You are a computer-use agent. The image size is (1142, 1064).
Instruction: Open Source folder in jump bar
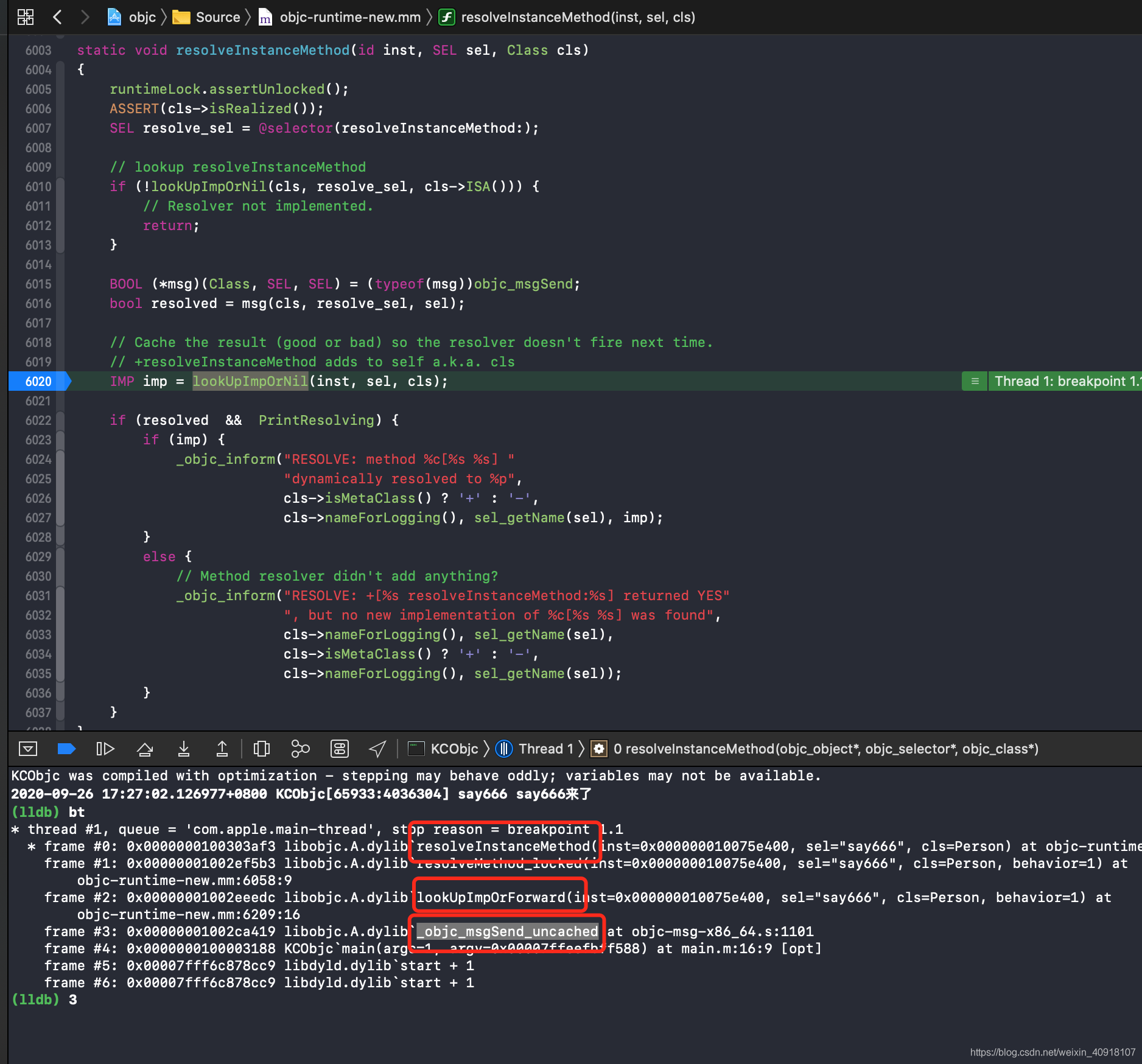click(207, 17)
